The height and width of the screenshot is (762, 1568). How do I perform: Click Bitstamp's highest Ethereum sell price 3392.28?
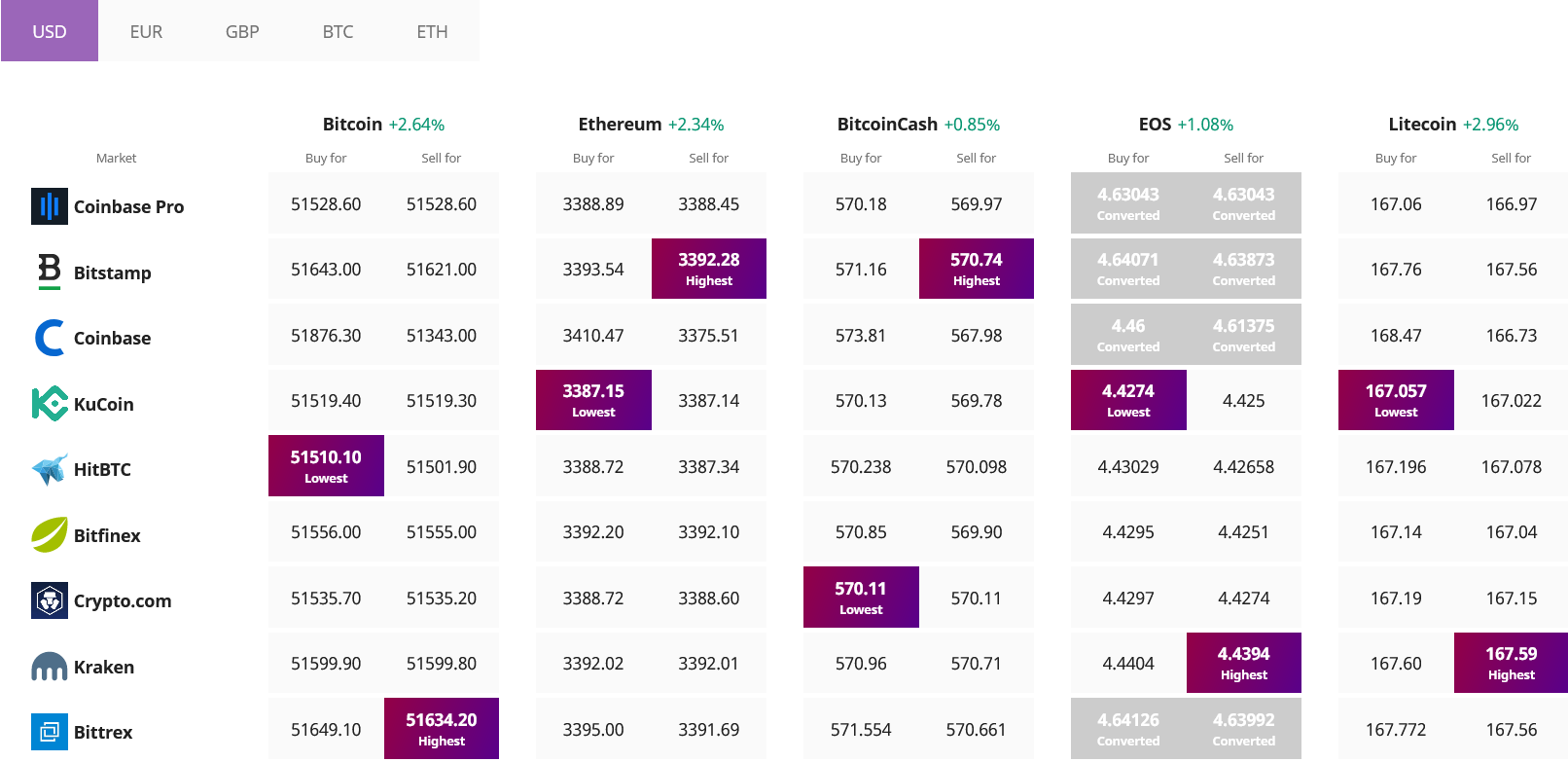point(709,269)
